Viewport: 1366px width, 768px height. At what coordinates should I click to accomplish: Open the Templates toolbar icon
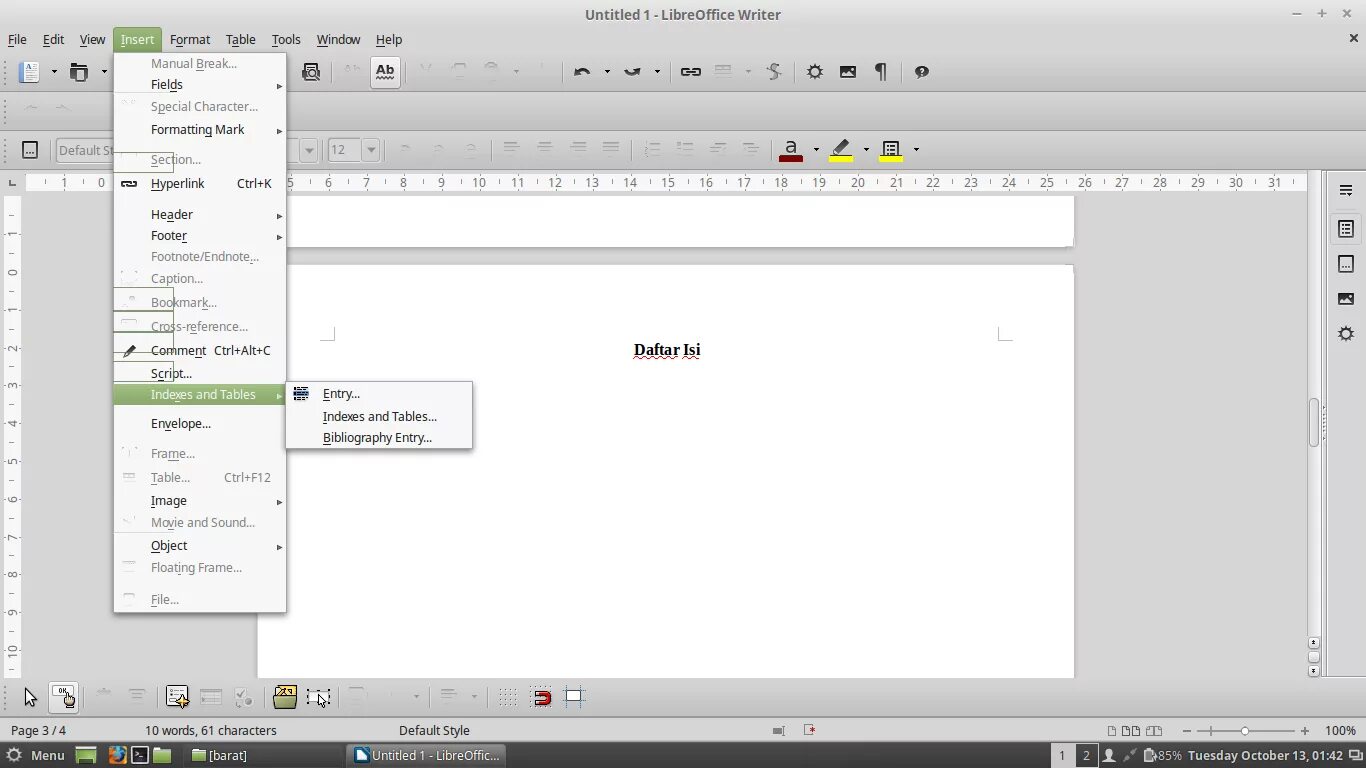[79, 72]
